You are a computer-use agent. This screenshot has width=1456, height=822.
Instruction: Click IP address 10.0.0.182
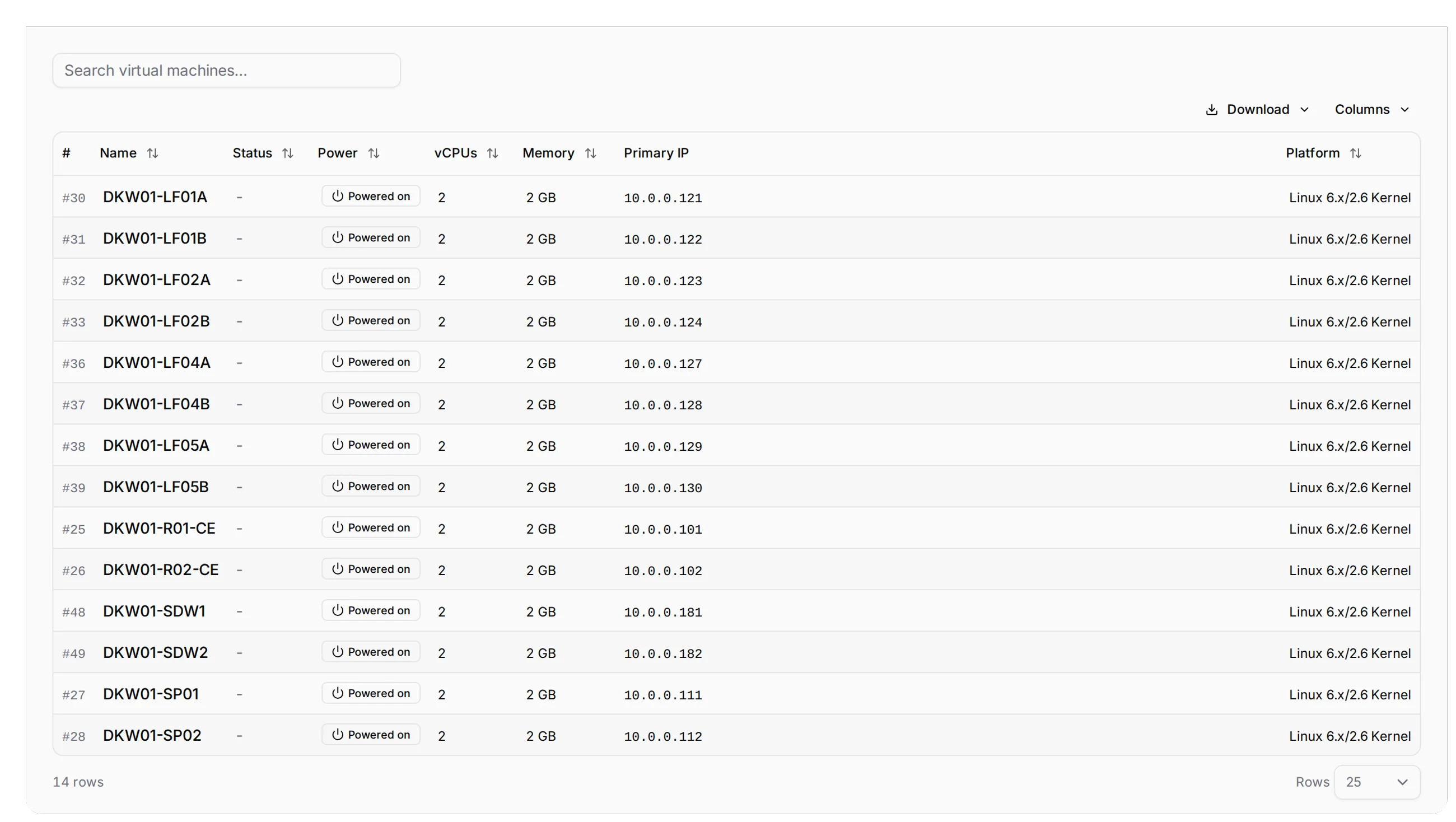(x=663, y=653)
